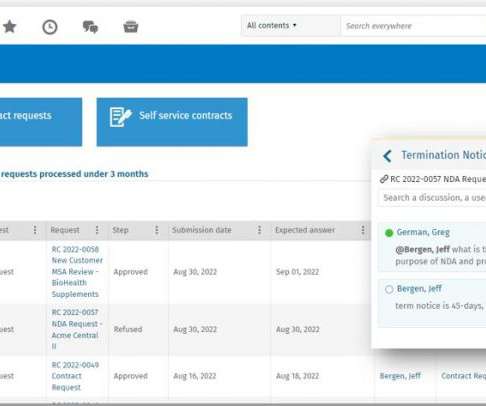Open favorites via the star icon
Image resolution: width=486 pixels, height=406 pixels.
[x=10, y=27]
